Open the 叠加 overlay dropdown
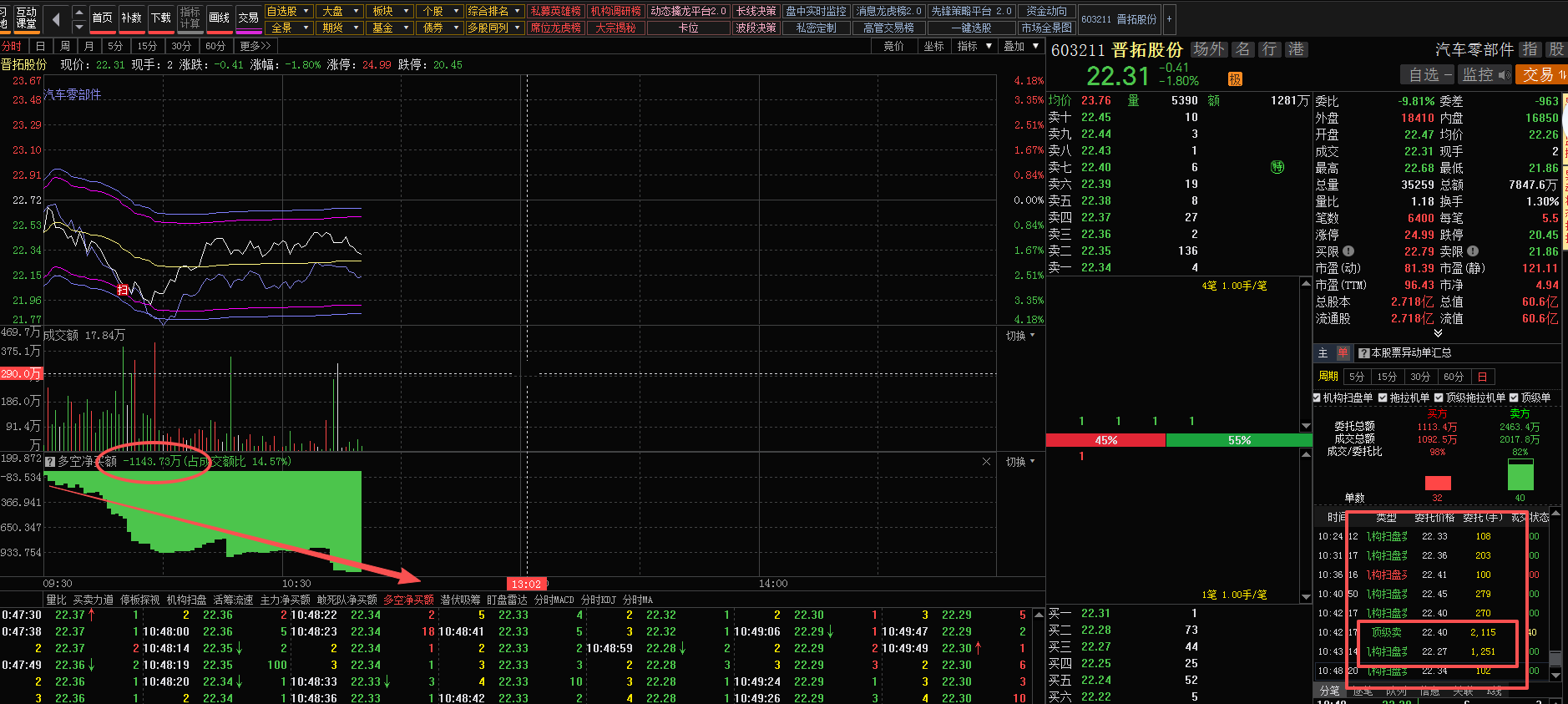The image size is (1568, 704). (1022, 46)
